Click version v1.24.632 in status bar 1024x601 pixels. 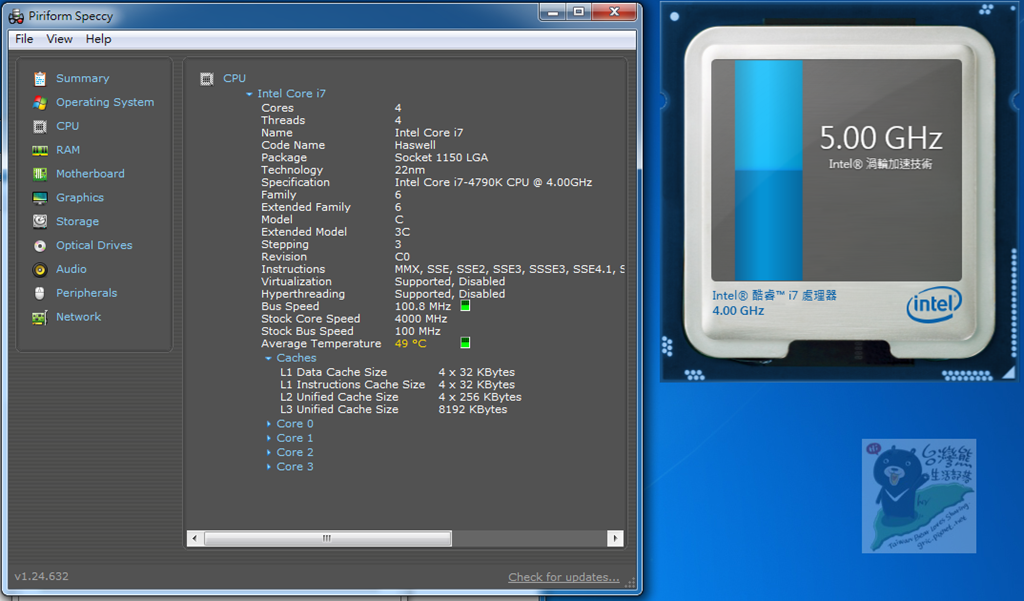pos(41,576)
